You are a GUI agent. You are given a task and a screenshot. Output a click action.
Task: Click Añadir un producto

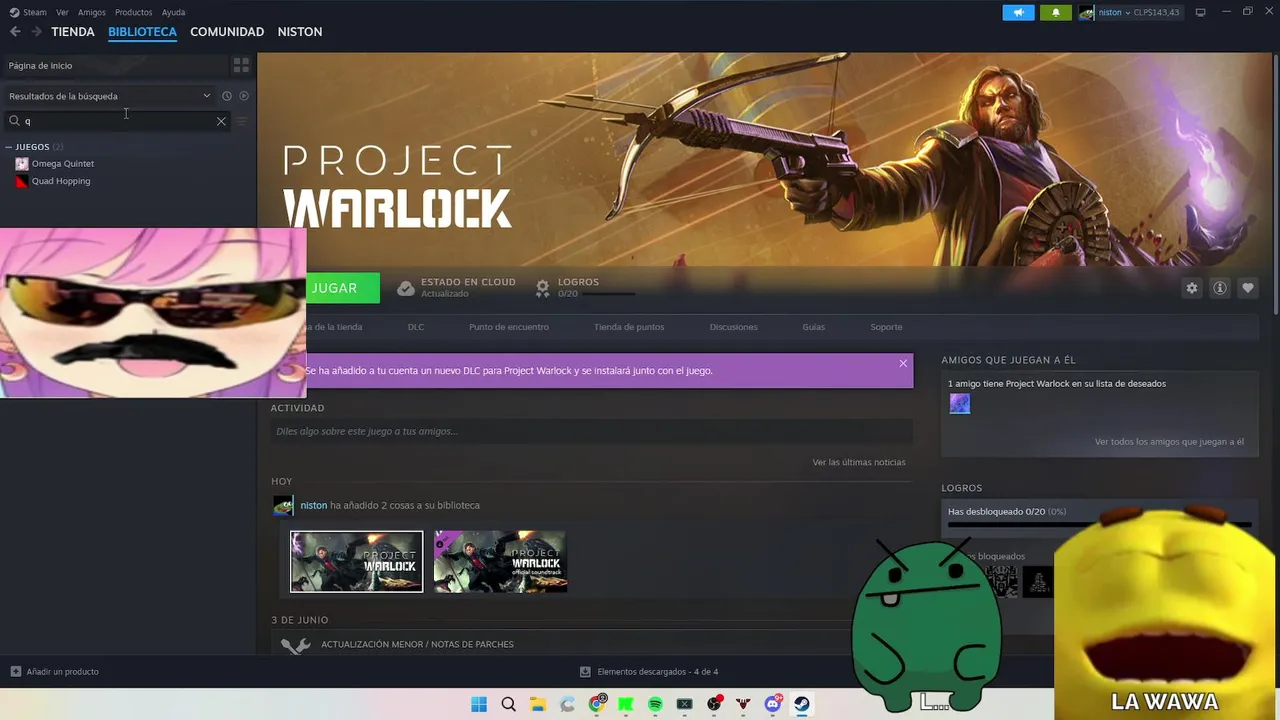62,671
